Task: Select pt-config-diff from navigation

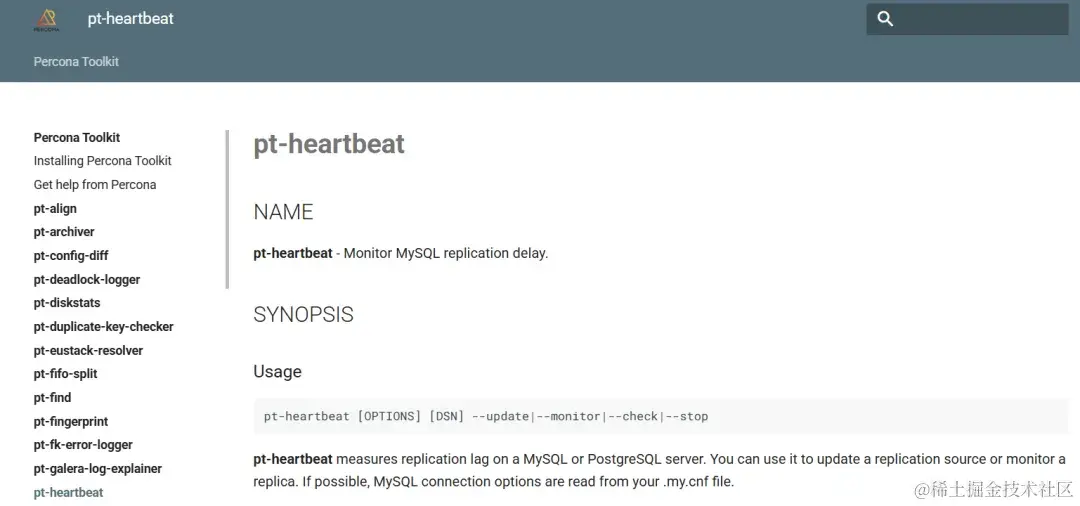Action: coord(71,256)
